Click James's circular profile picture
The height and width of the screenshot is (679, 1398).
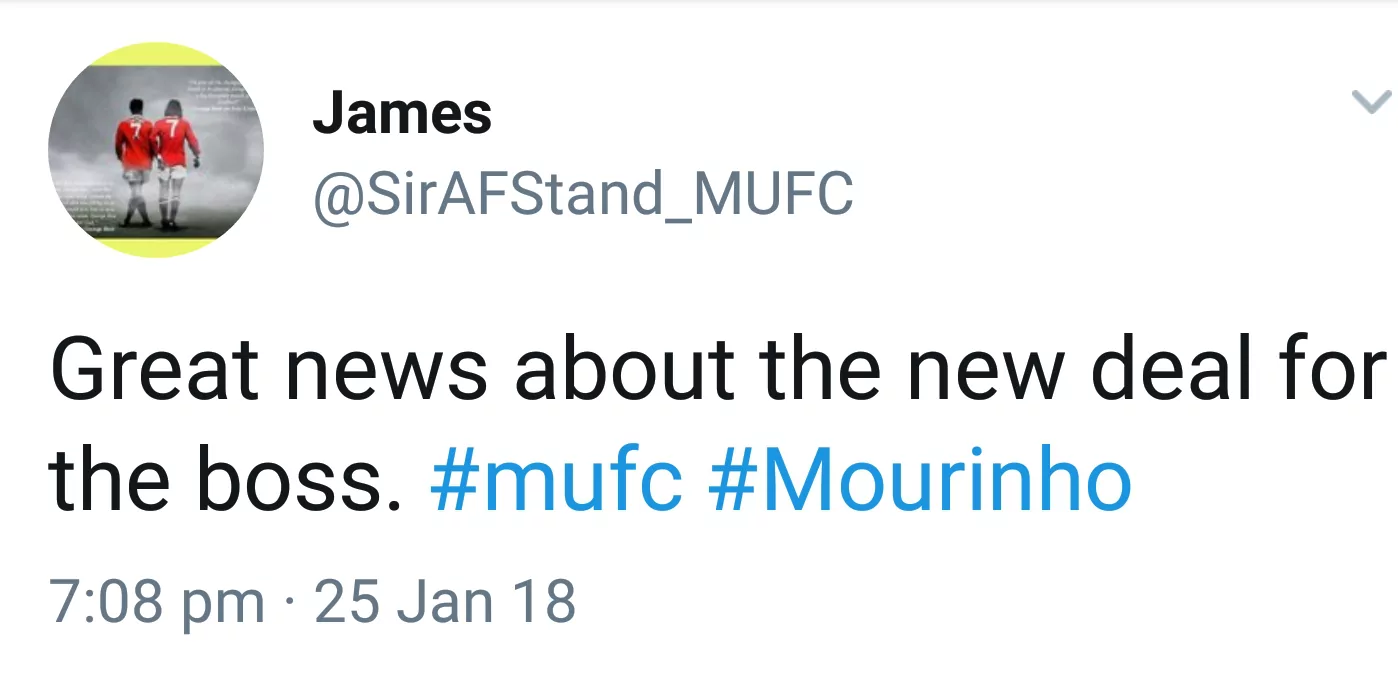156,149
